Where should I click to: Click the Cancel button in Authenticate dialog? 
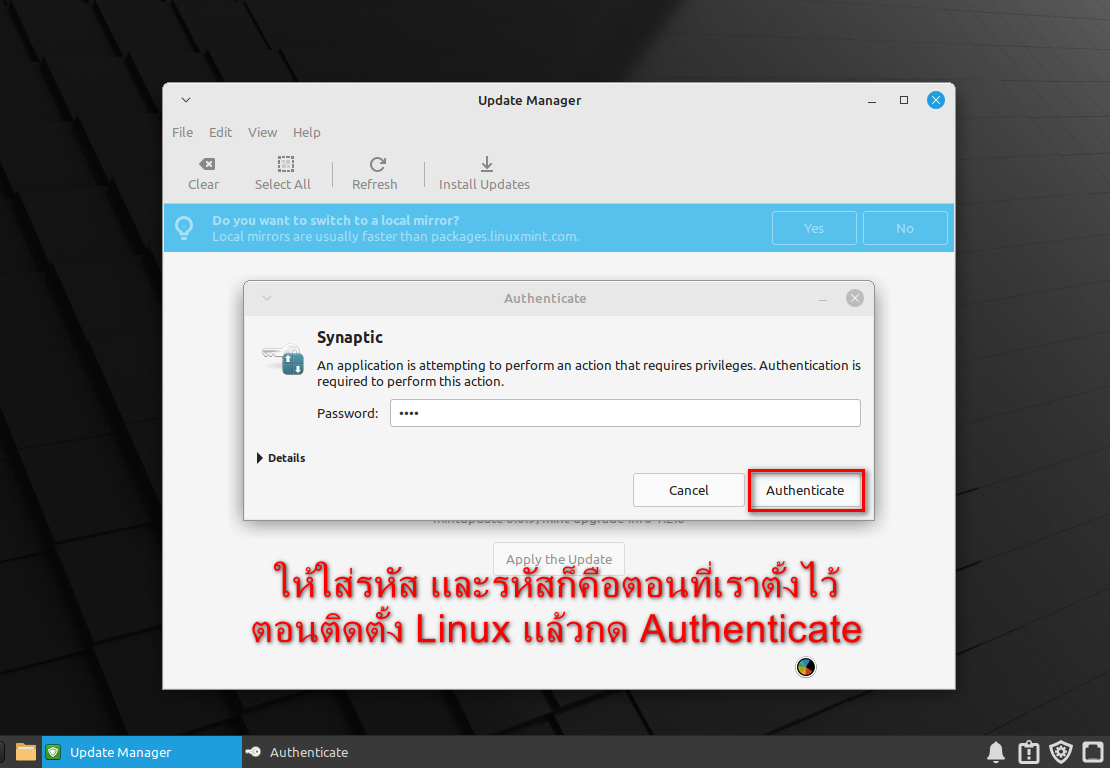688,490
